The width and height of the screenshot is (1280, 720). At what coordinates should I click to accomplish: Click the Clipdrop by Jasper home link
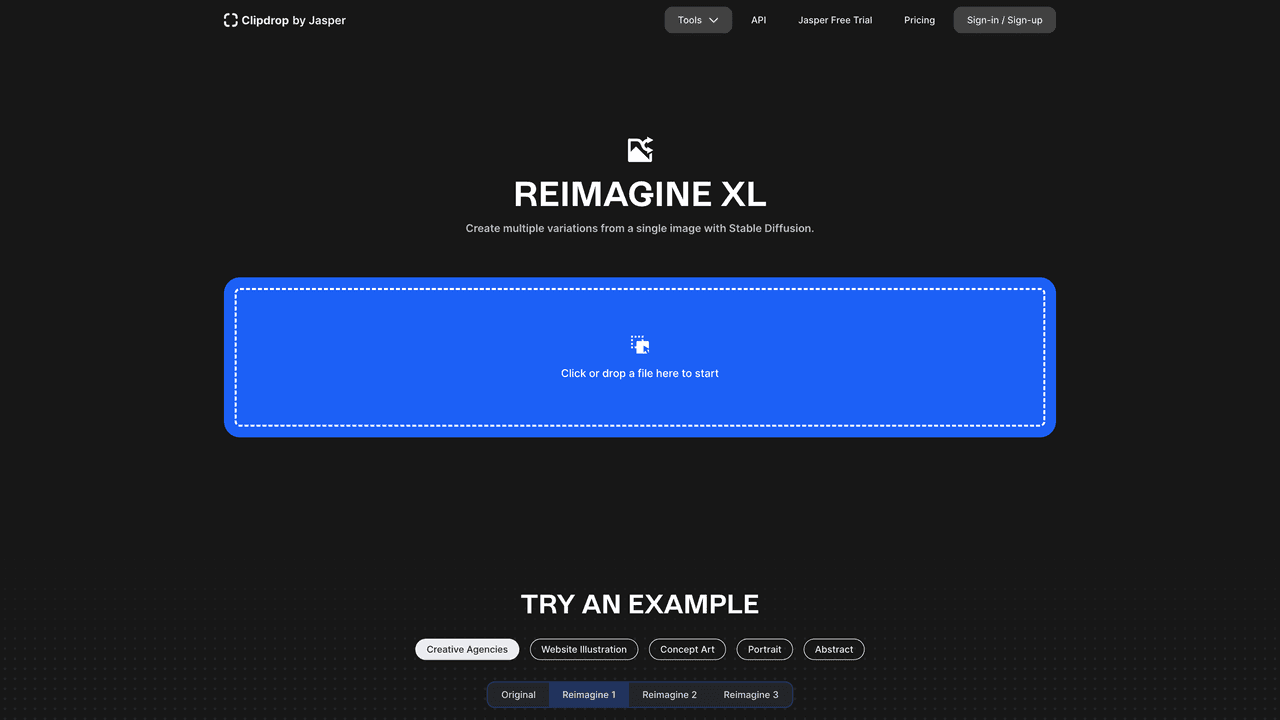[285, 20]
